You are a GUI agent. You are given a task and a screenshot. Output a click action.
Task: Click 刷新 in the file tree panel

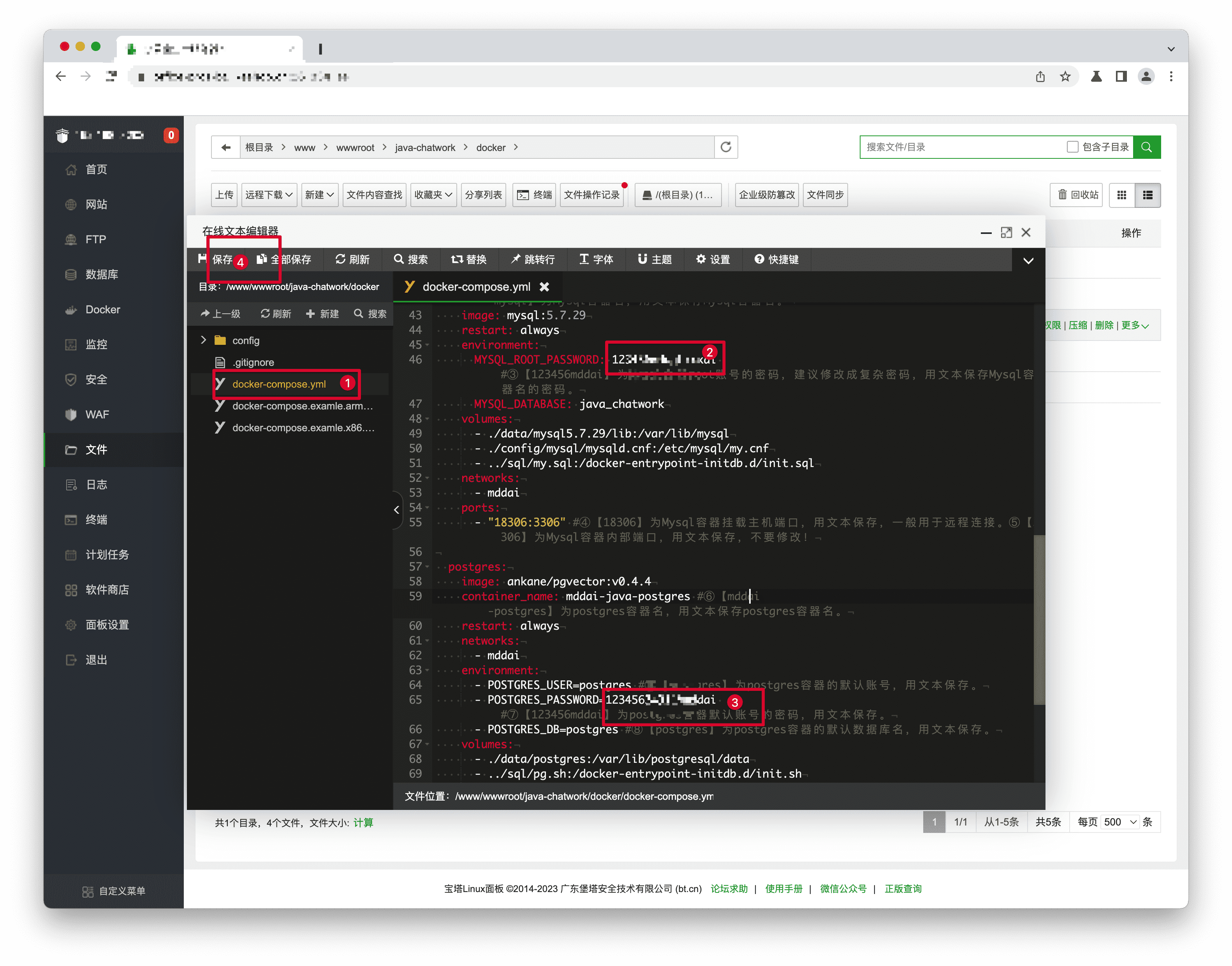pos(276,314)
